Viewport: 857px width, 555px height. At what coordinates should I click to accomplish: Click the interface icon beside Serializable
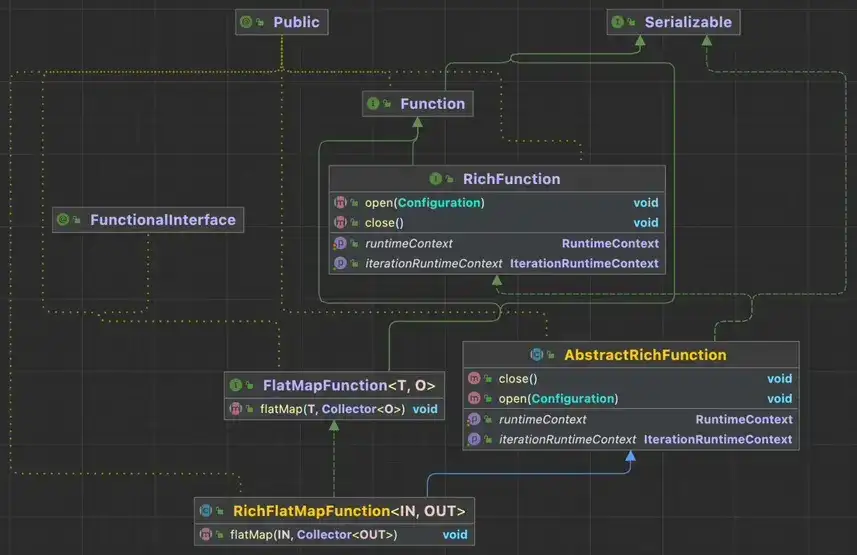tap(618, 22)
